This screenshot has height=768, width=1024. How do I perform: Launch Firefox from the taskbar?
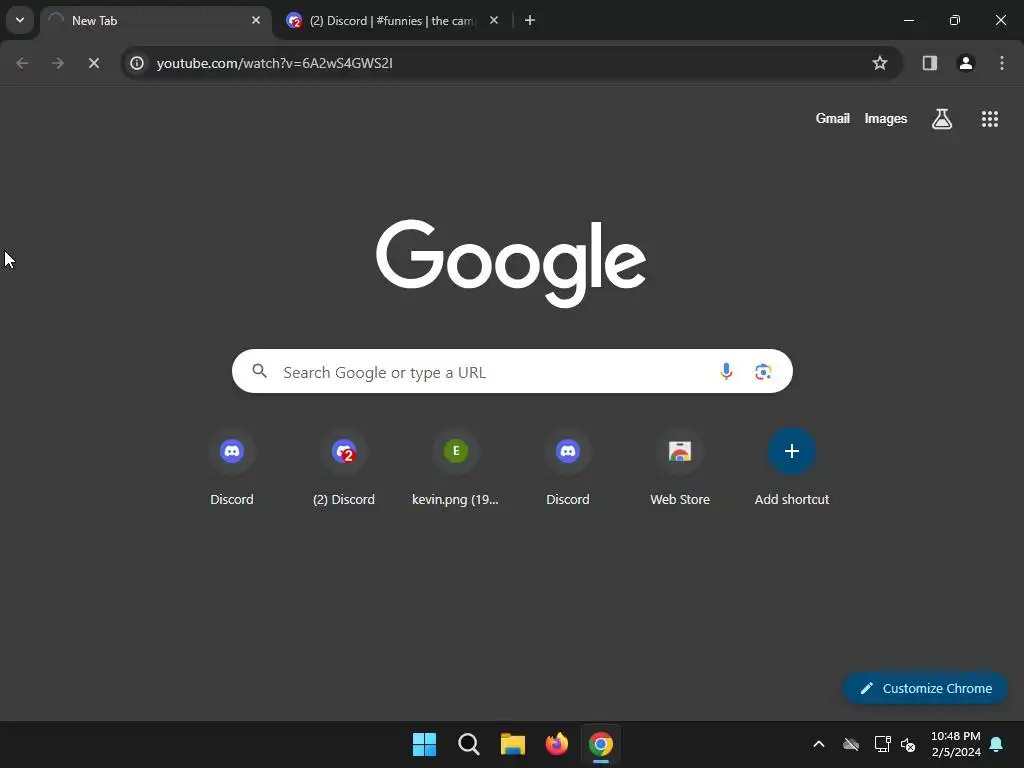tap(557, 744)
